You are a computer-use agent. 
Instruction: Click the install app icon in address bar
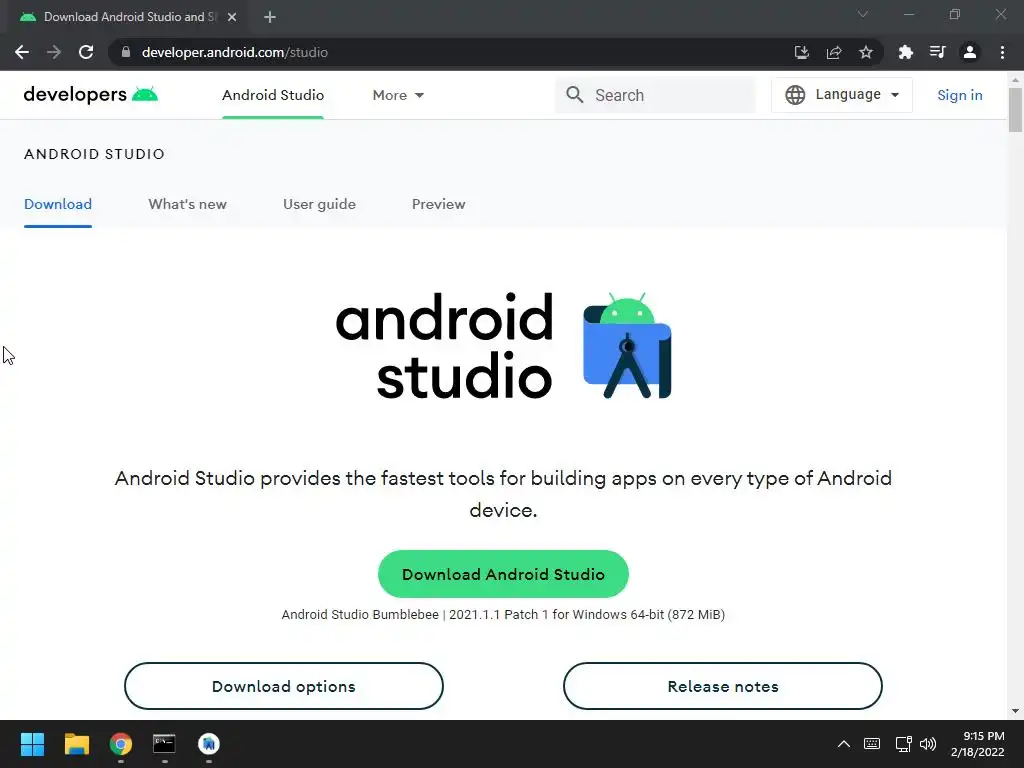point(801,52)
